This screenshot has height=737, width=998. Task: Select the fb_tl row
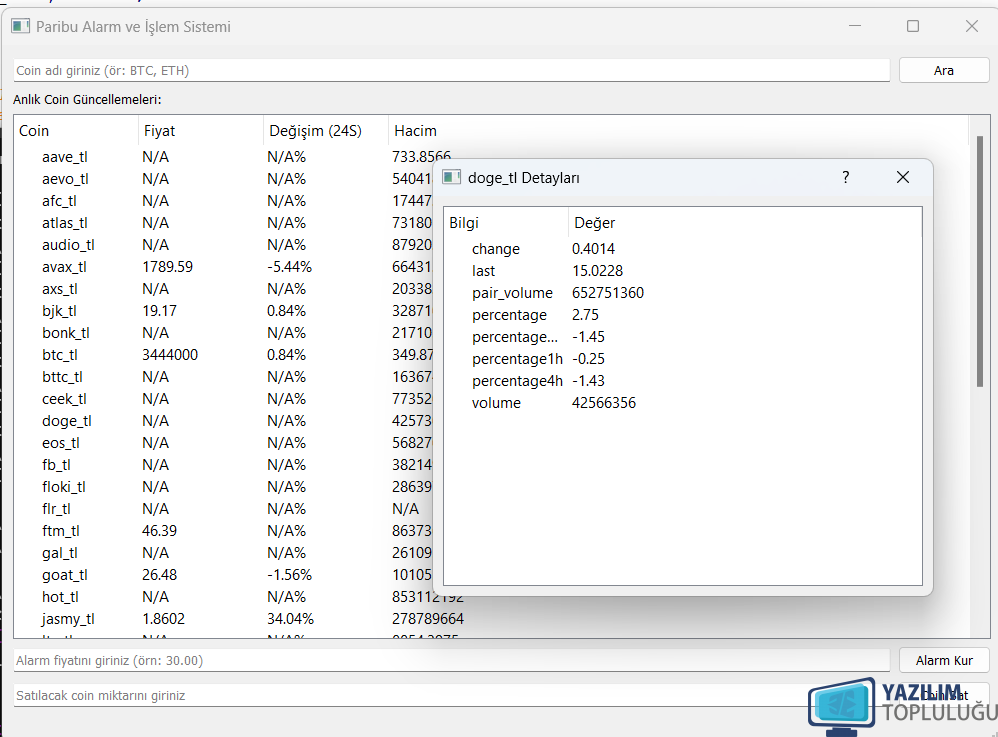point(223,465)
